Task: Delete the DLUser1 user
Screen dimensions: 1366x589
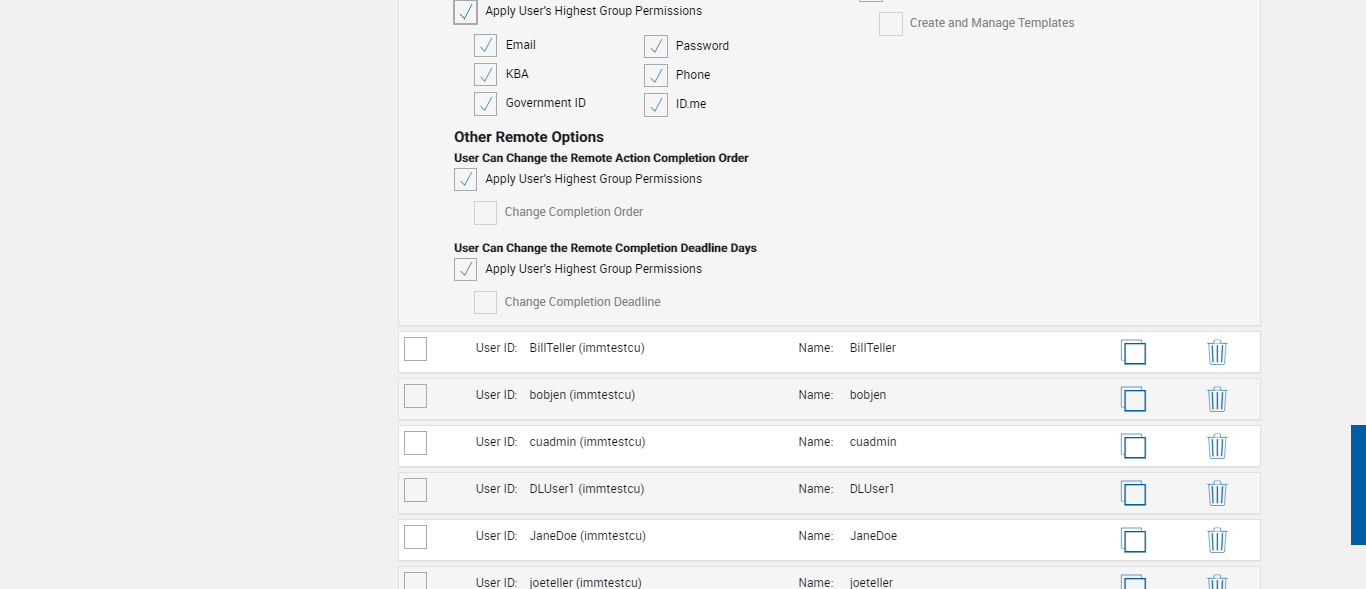Action: (1217, 493)
